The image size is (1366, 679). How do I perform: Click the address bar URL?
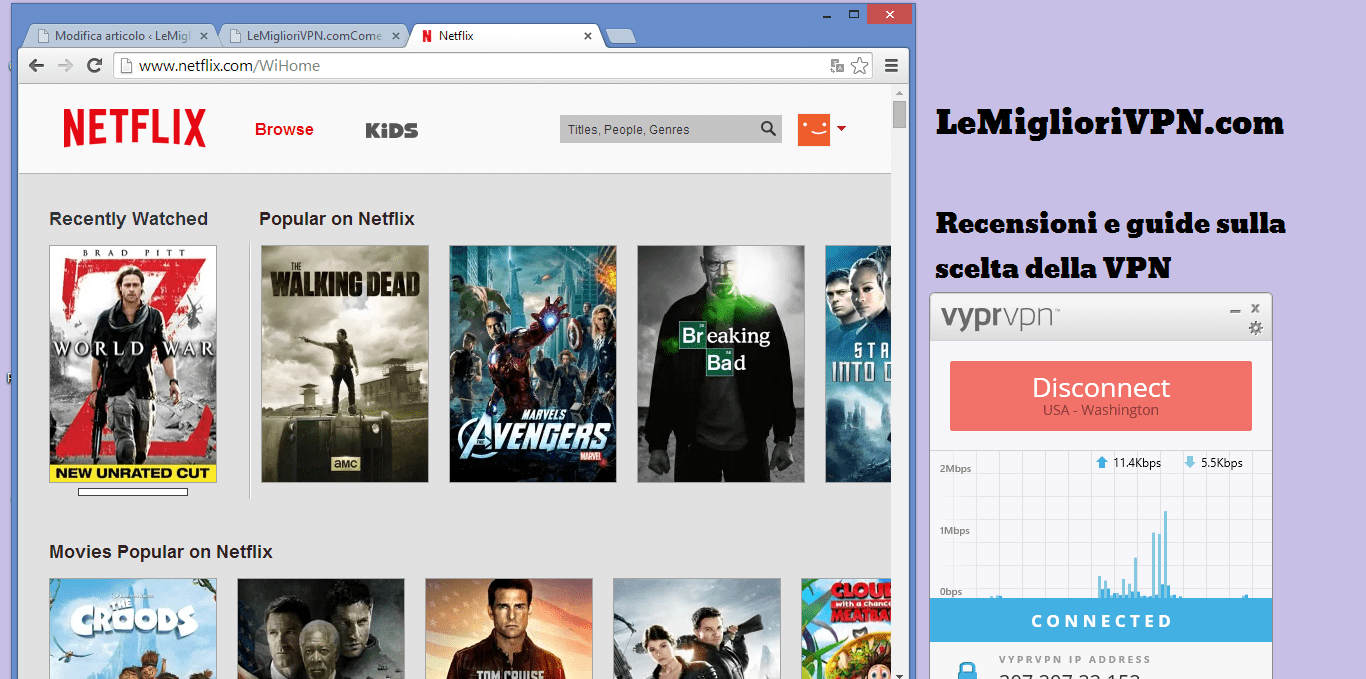229,66
